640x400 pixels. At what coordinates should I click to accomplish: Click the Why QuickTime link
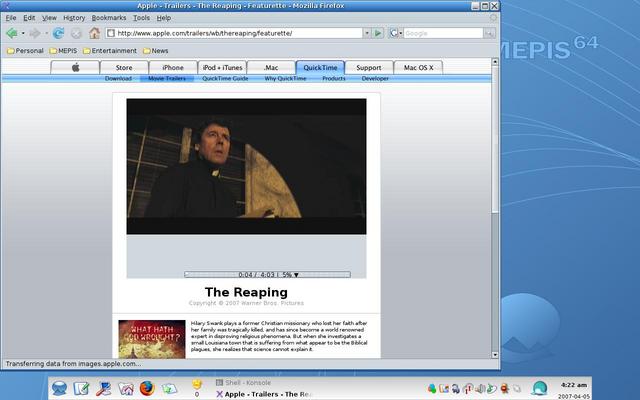pos(285,78)
